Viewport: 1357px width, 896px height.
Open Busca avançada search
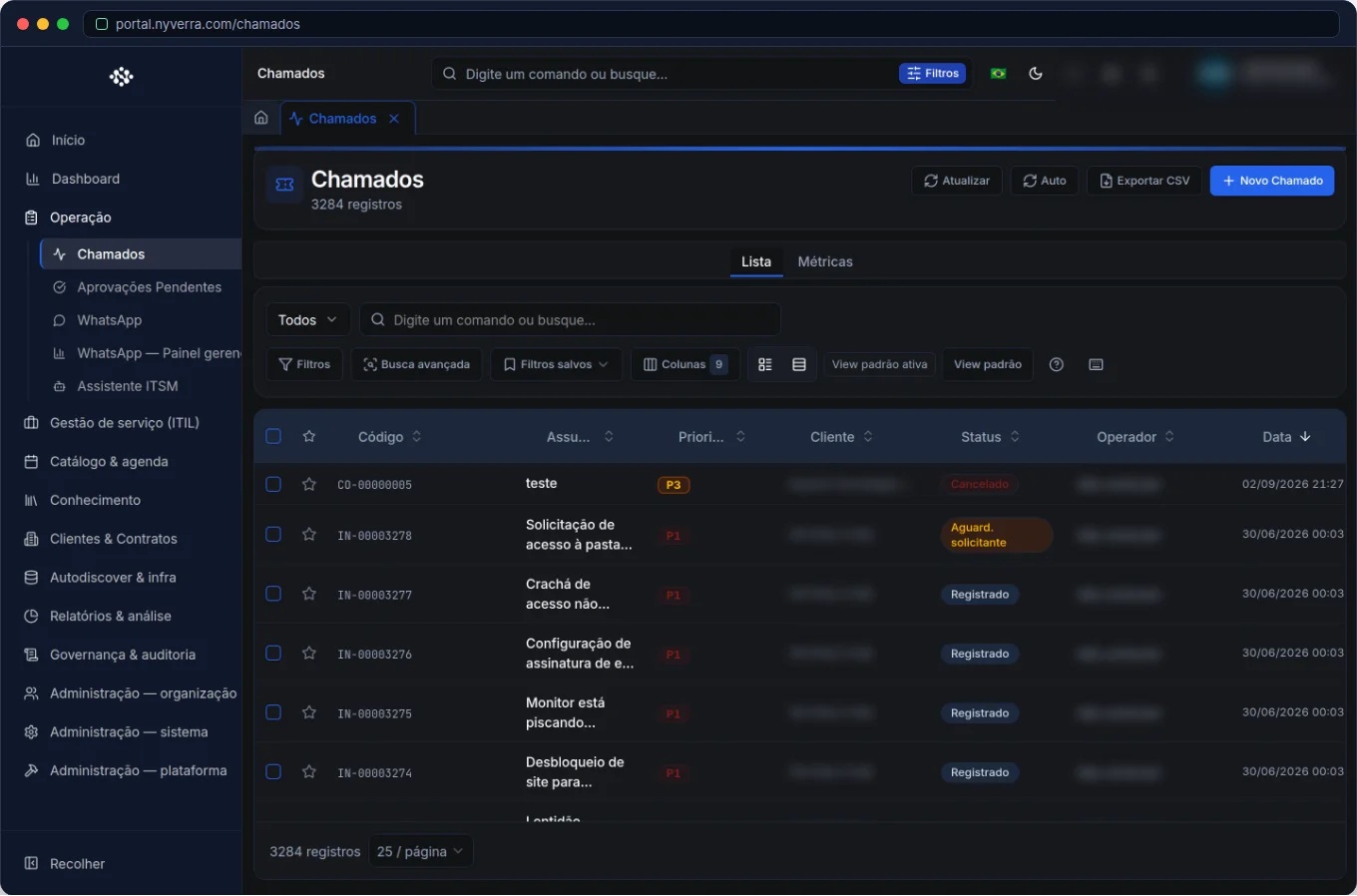417,365
